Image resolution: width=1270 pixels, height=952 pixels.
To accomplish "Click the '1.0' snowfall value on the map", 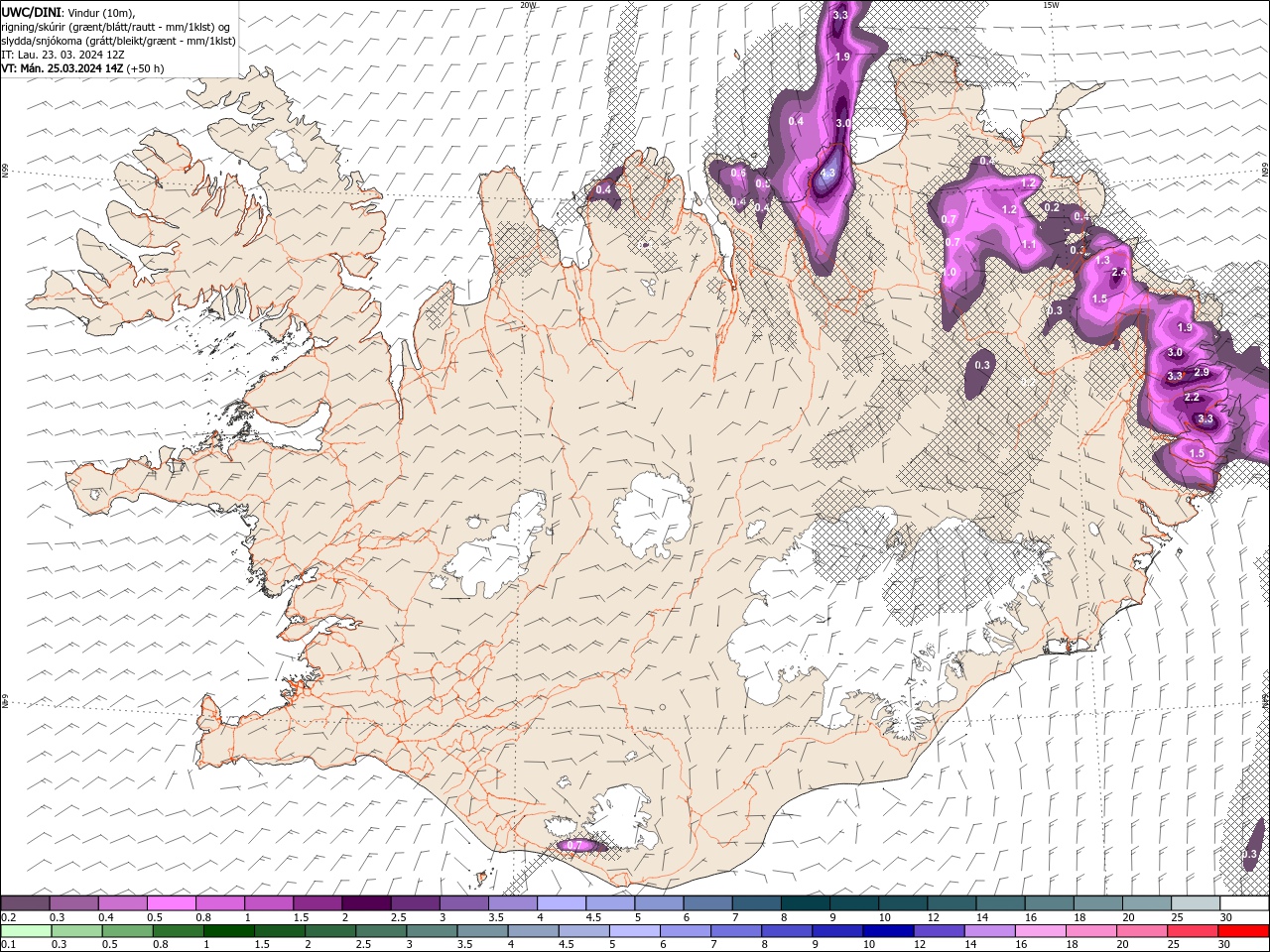I will (950, 272).
